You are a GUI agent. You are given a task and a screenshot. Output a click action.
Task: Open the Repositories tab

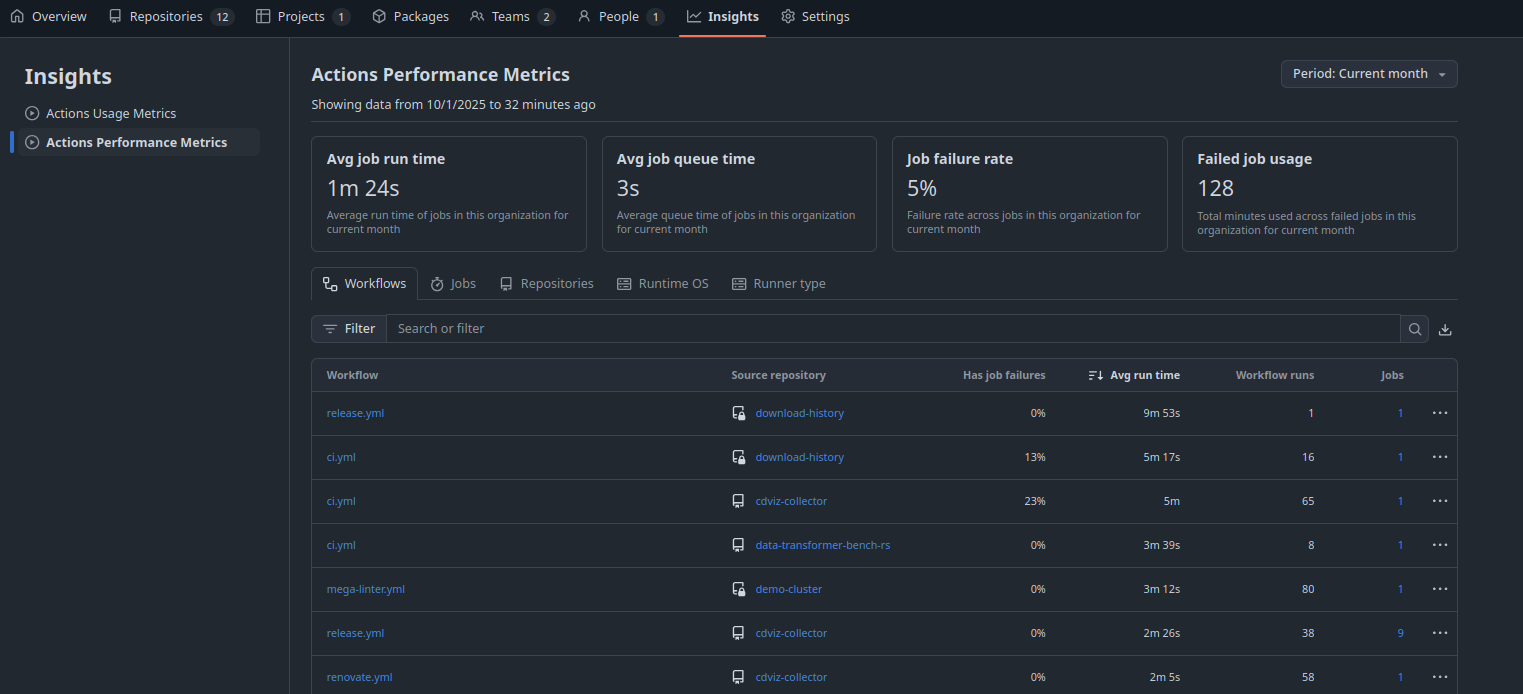pyautogui.click(x=171, y=17)
